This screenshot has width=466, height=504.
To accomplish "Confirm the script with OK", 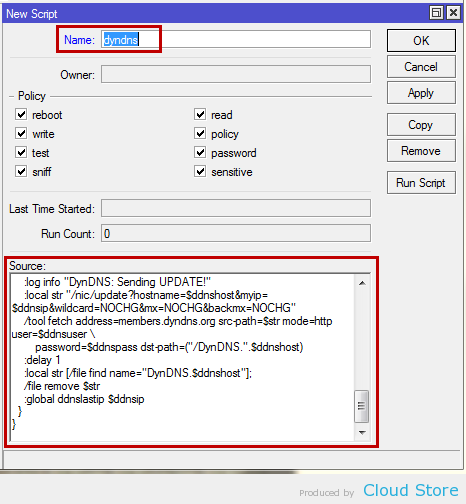I will (421, 40).
